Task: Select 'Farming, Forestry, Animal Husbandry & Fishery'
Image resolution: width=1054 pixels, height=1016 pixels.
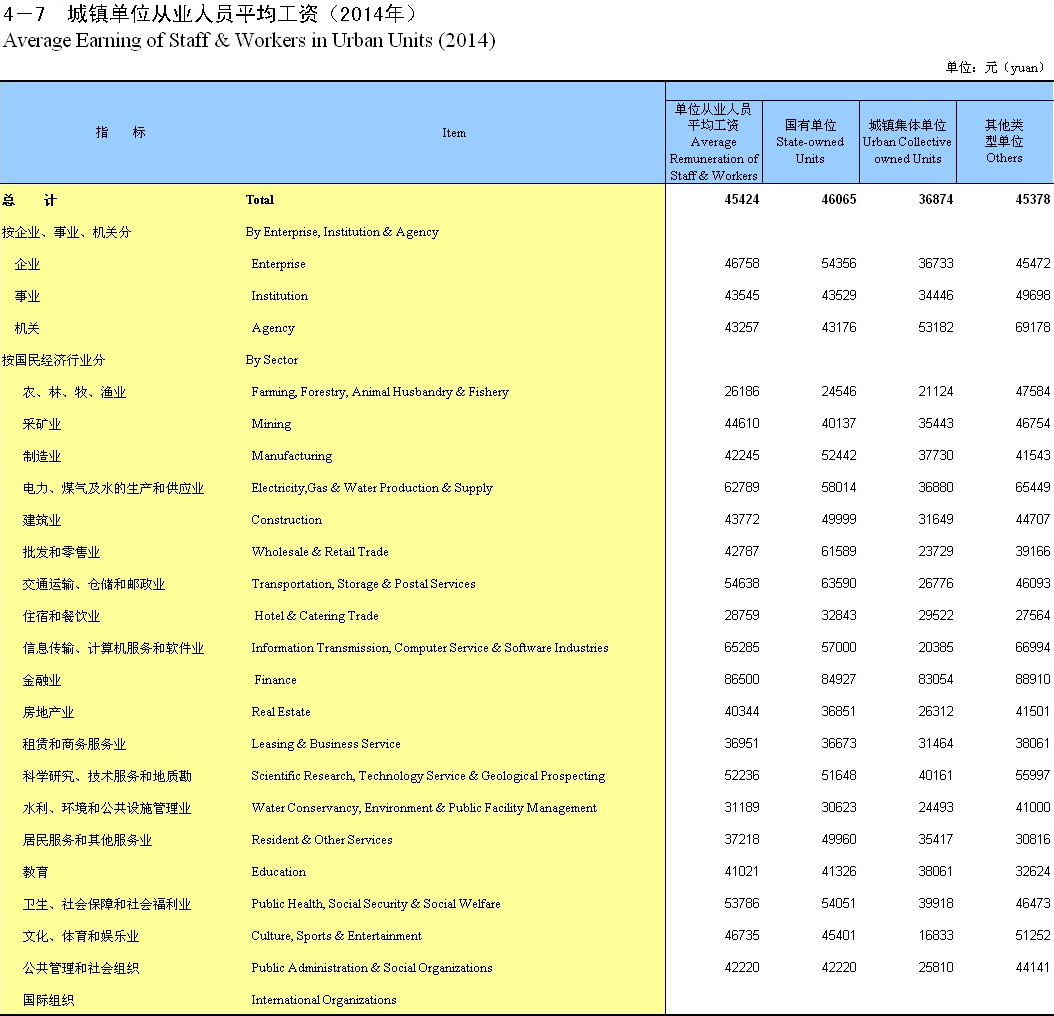Action: click(380, 392)
